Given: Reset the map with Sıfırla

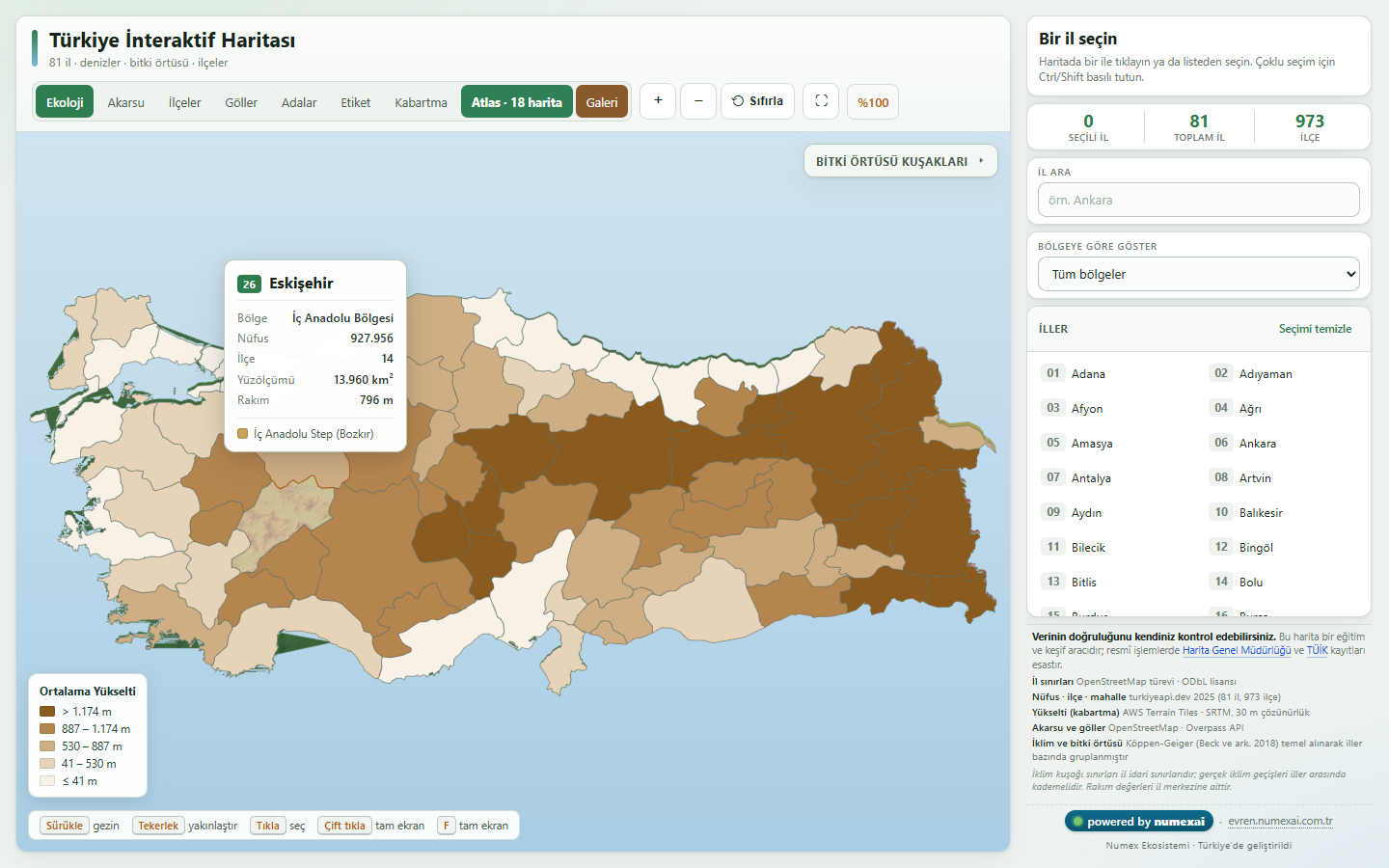Looking at the screenshot, I should (x=758, y=101).
